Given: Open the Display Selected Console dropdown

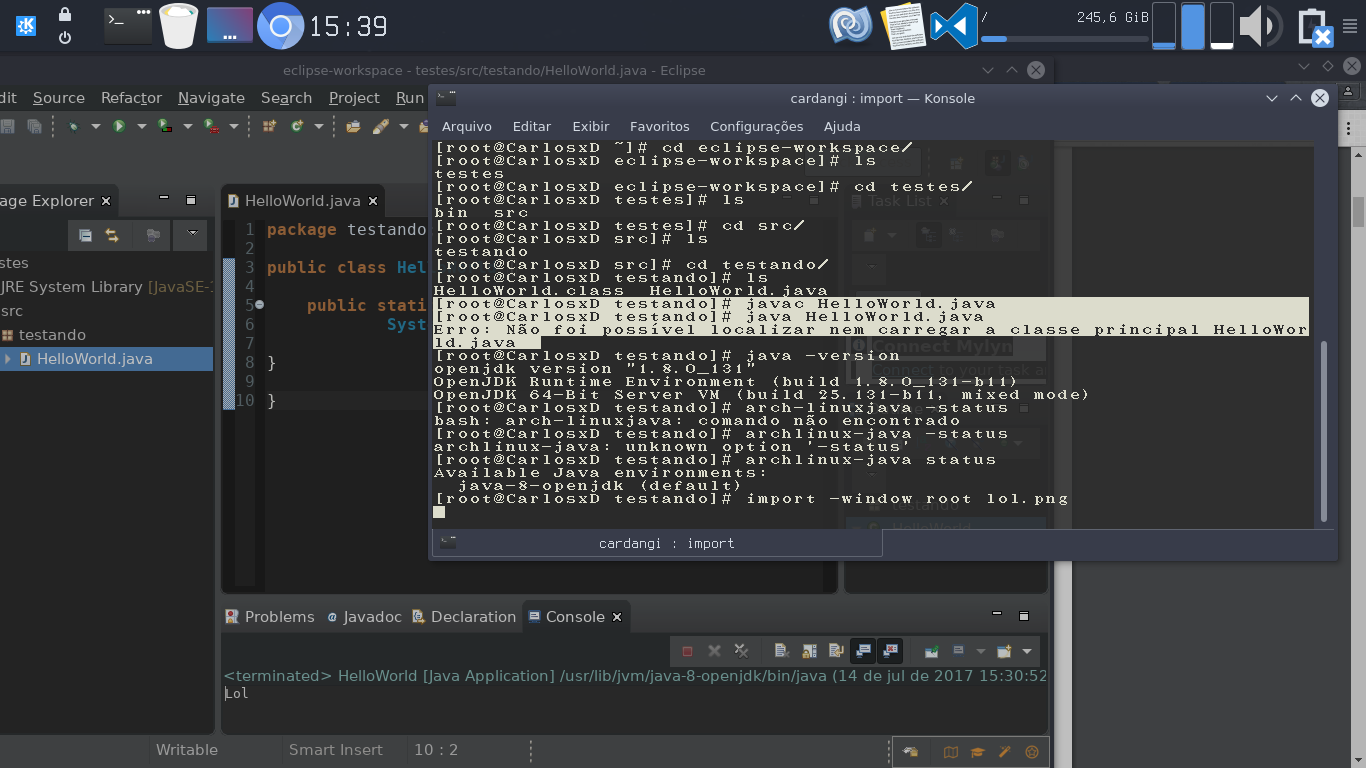Looking at the screenshot, I should pos(980,652).
